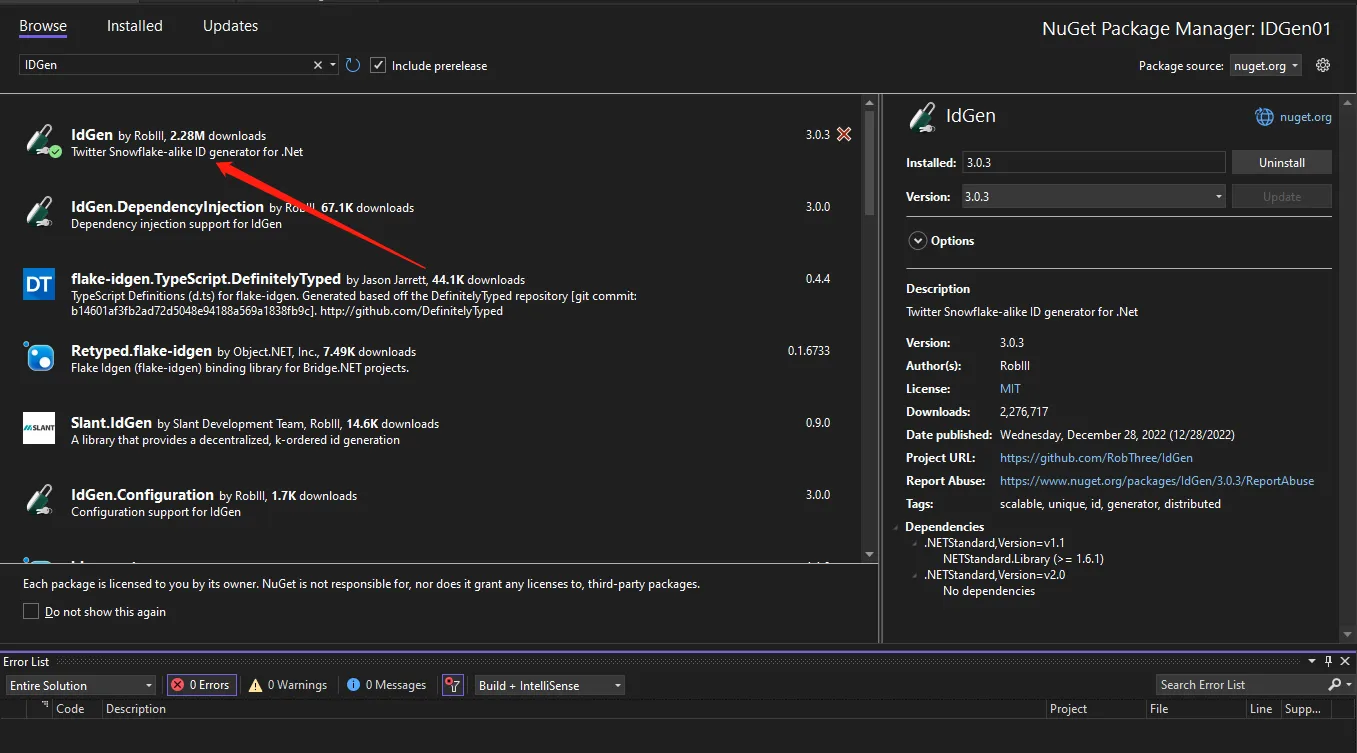1357x753 pixels.
Task: Open the nuget.org link in details pane
Action: click(1305, 117)
